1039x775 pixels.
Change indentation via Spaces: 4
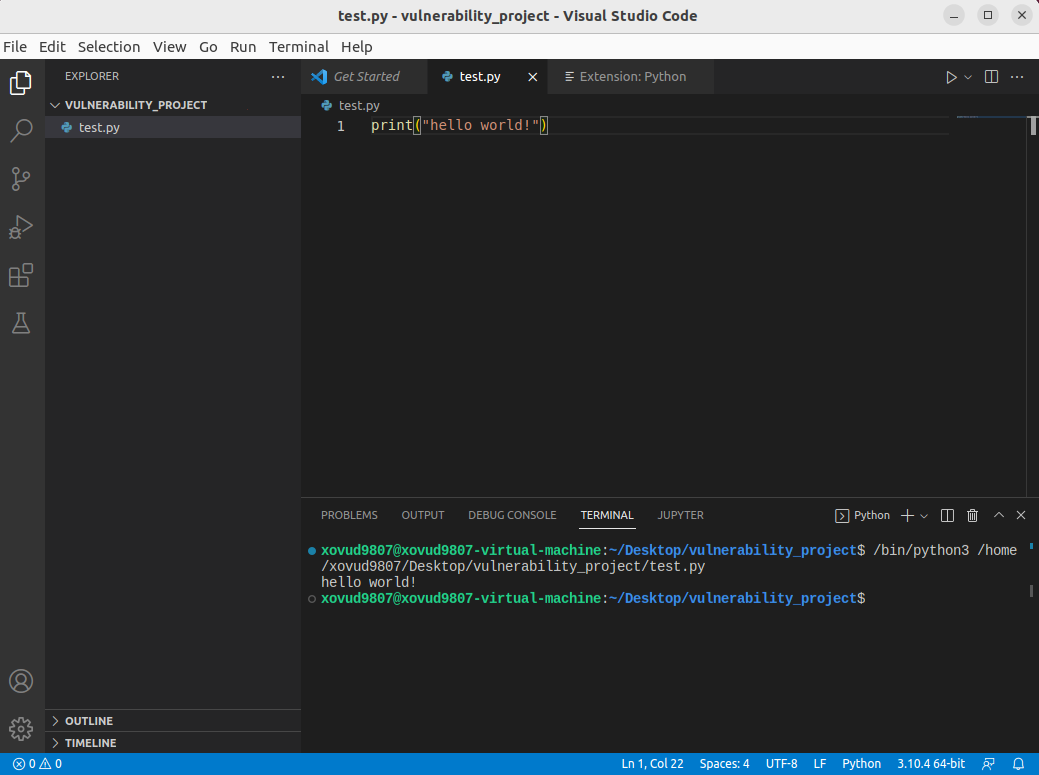click(724, 764)
